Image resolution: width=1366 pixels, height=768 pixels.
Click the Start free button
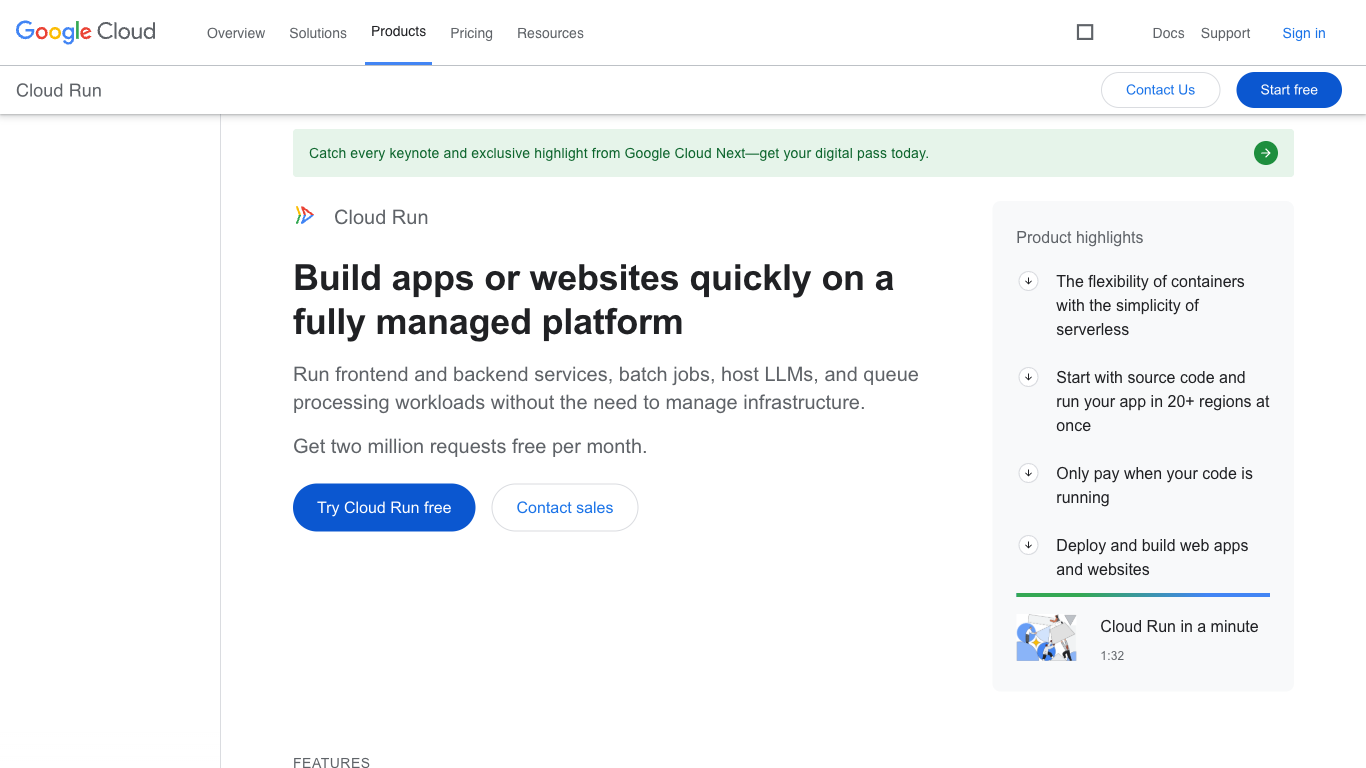pos(1289,90)
